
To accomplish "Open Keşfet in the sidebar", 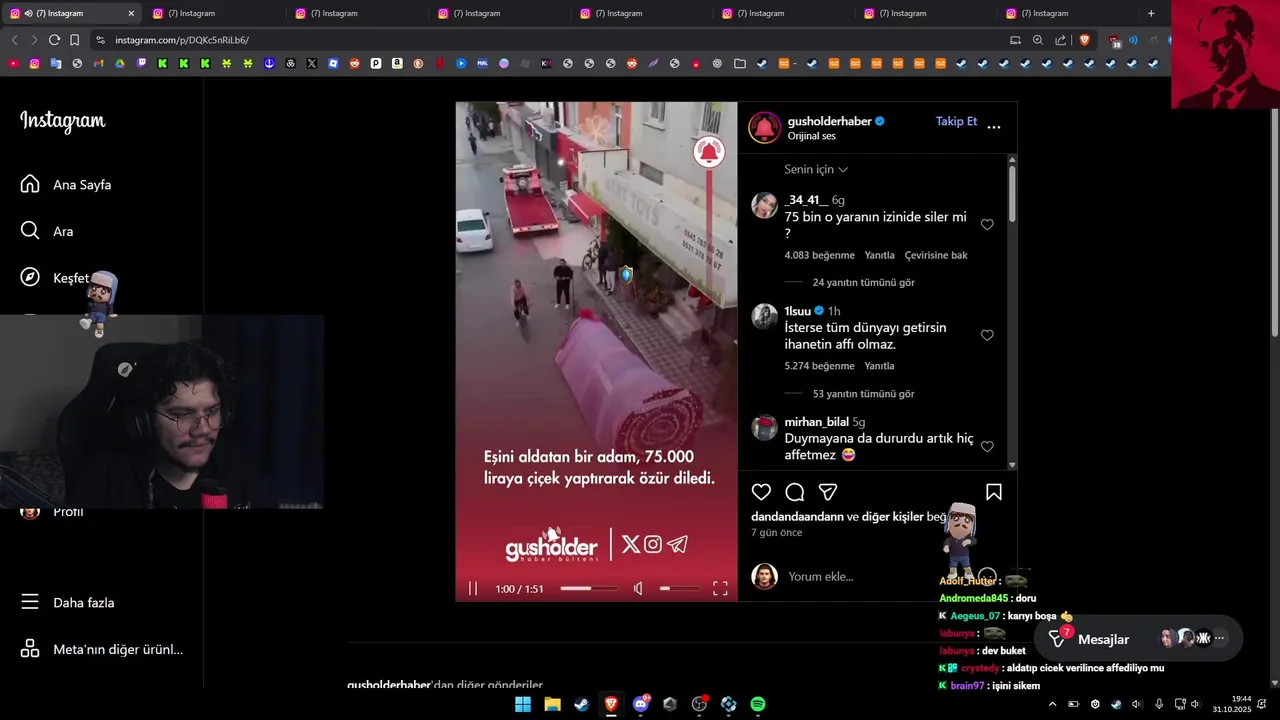I will tap(54, 278).
